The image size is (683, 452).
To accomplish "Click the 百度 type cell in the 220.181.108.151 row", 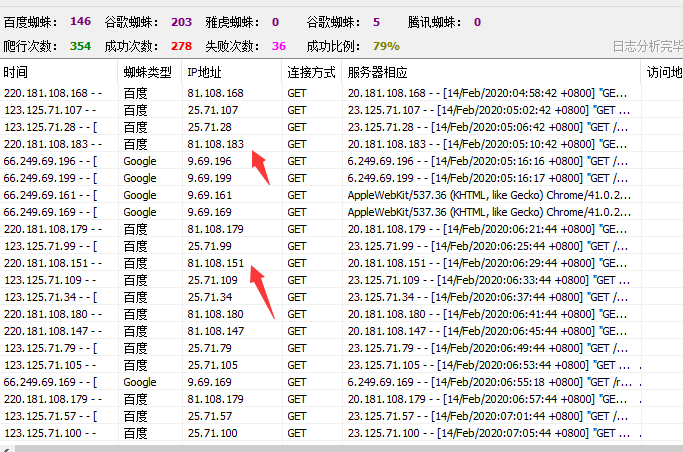I will click(135, 263).
